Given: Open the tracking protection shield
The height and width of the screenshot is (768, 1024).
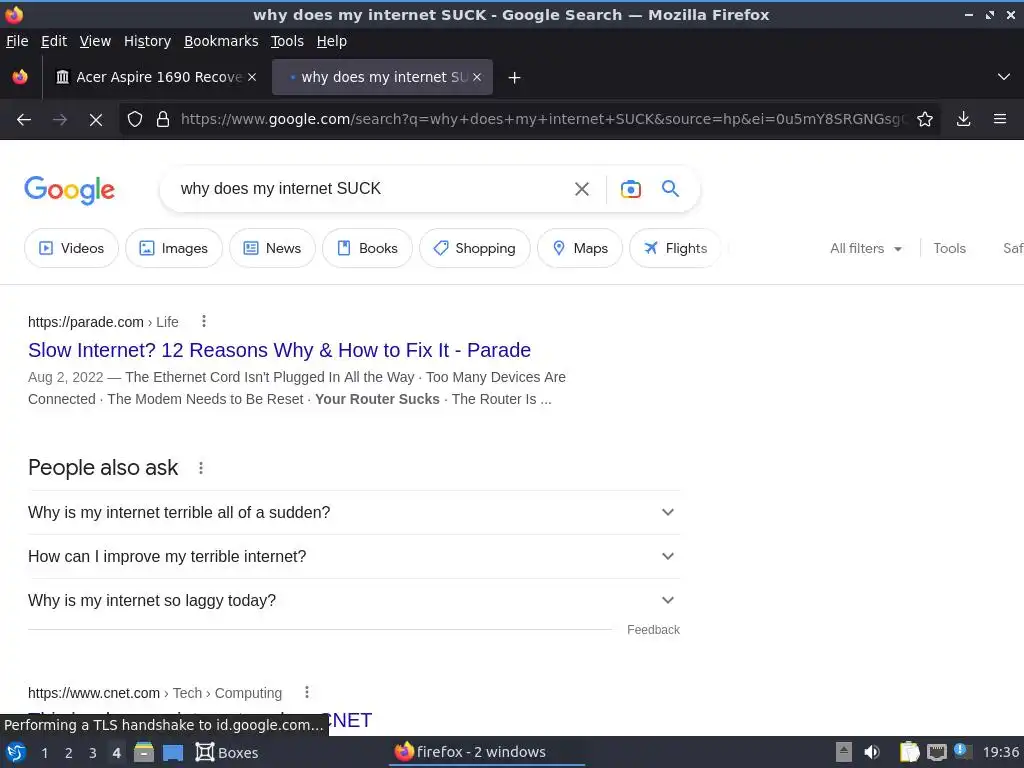Looking at the screenshot, I should click(135, 120).
